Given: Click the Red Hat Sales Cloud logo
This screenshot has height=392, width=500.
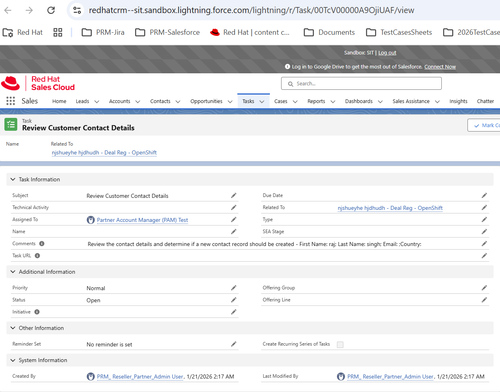Looking at the screenshot, I should (x=38, y=83).
